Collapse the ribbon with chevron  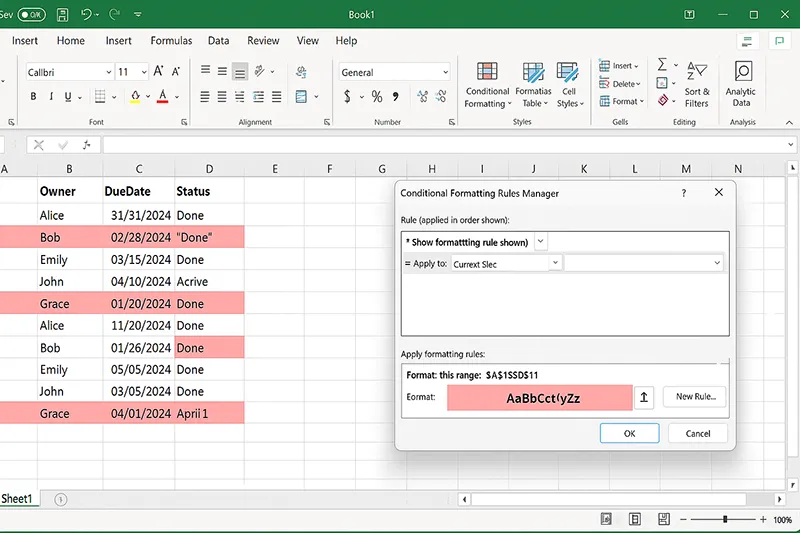coord(789,123)
